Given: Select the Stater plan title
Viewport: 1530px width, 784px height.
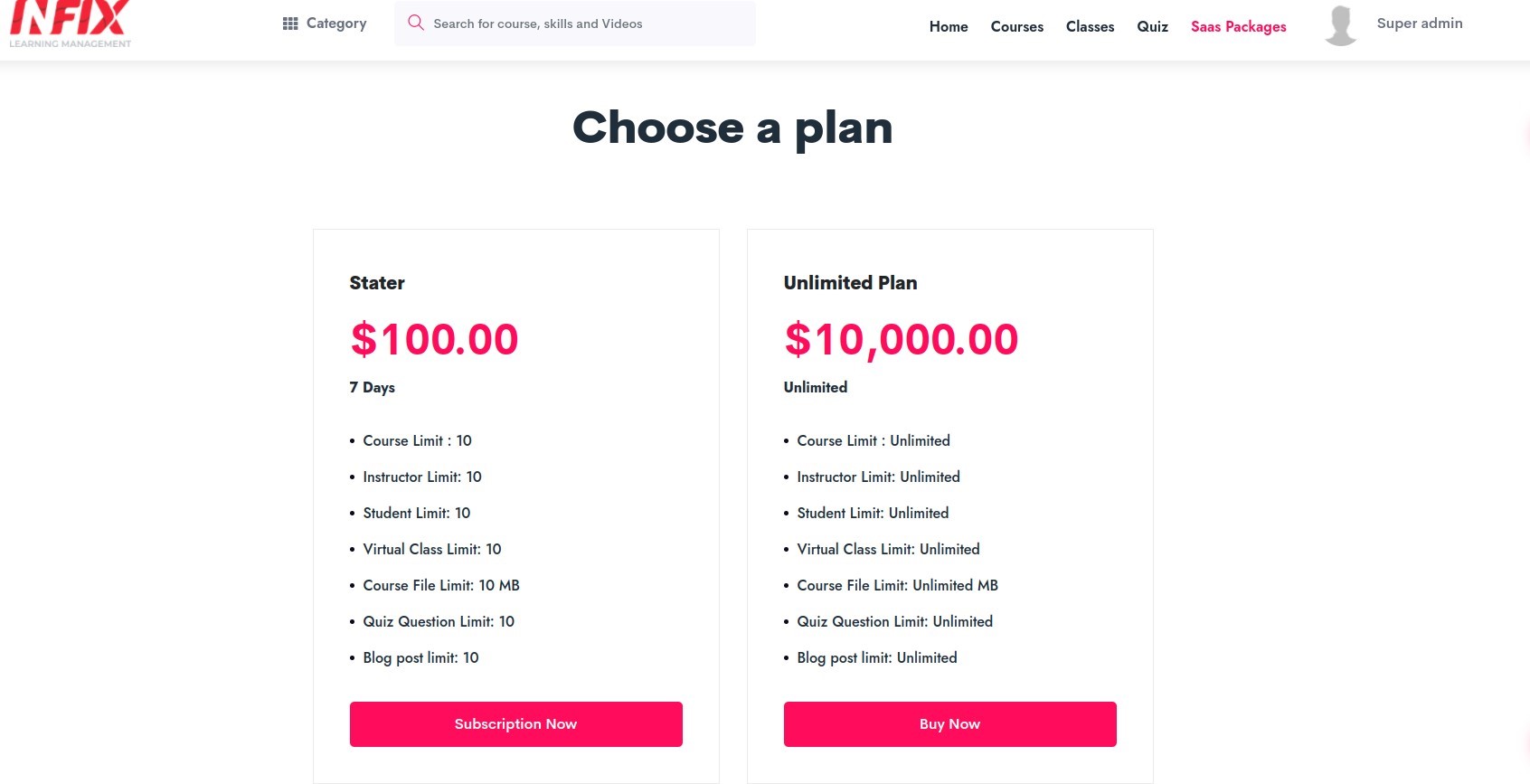Looking at the screenshot, I should click(377, 283).
